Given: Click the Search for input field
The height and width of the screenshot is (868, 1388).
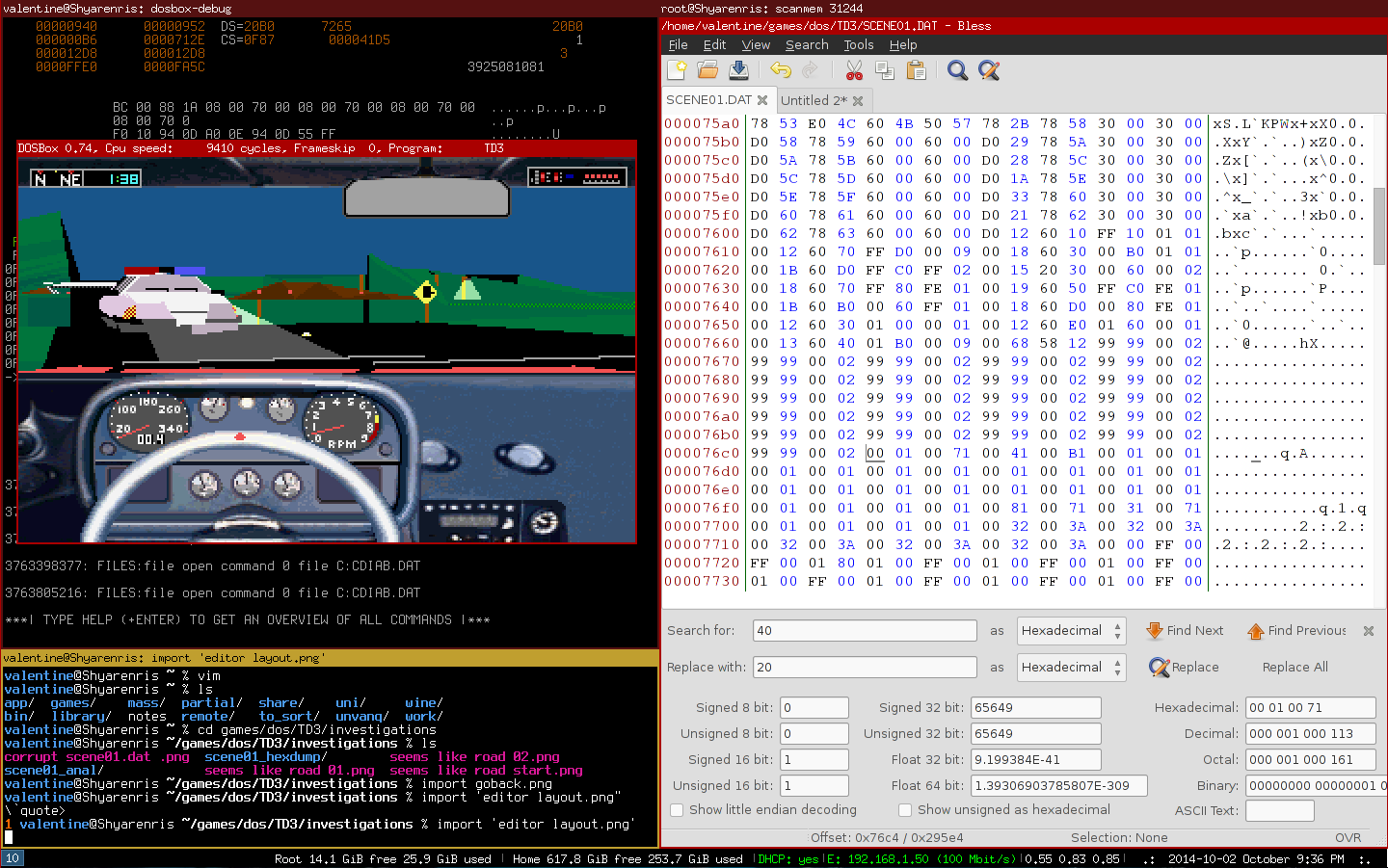Looking at the screenshot, I should (x=865, y=631).
